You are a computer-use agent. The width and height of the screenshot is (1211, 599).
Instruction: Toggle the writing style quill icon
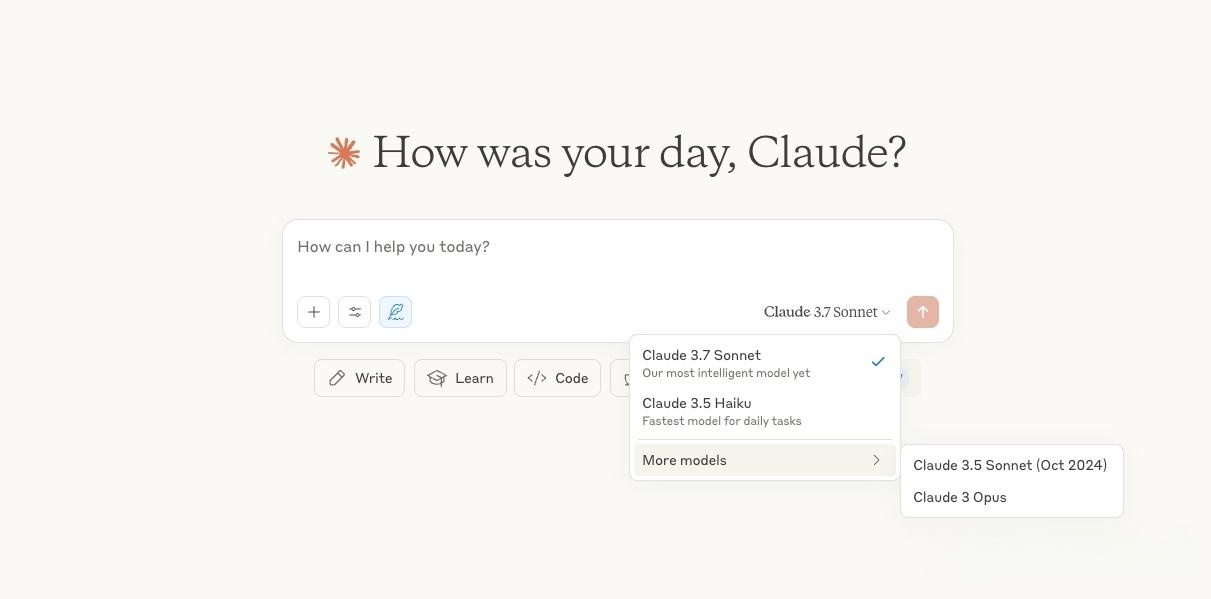tap(395, 312)
